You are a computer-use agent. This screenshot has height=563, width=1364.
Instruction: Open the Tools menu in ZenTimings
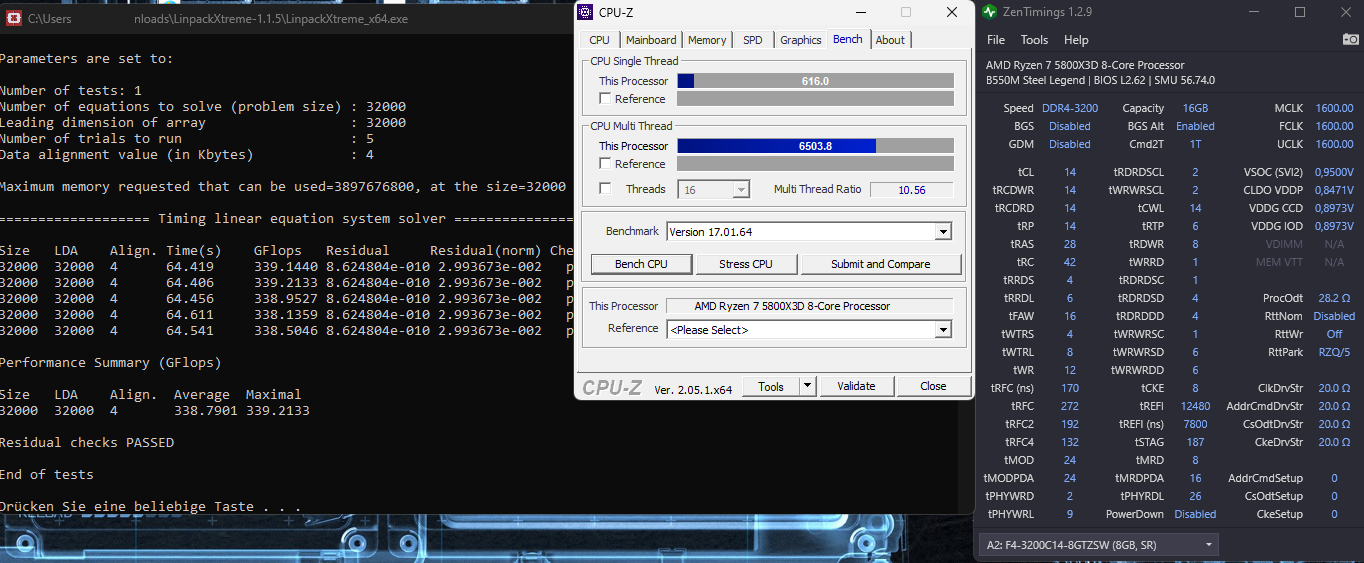tap(1034, 40)
